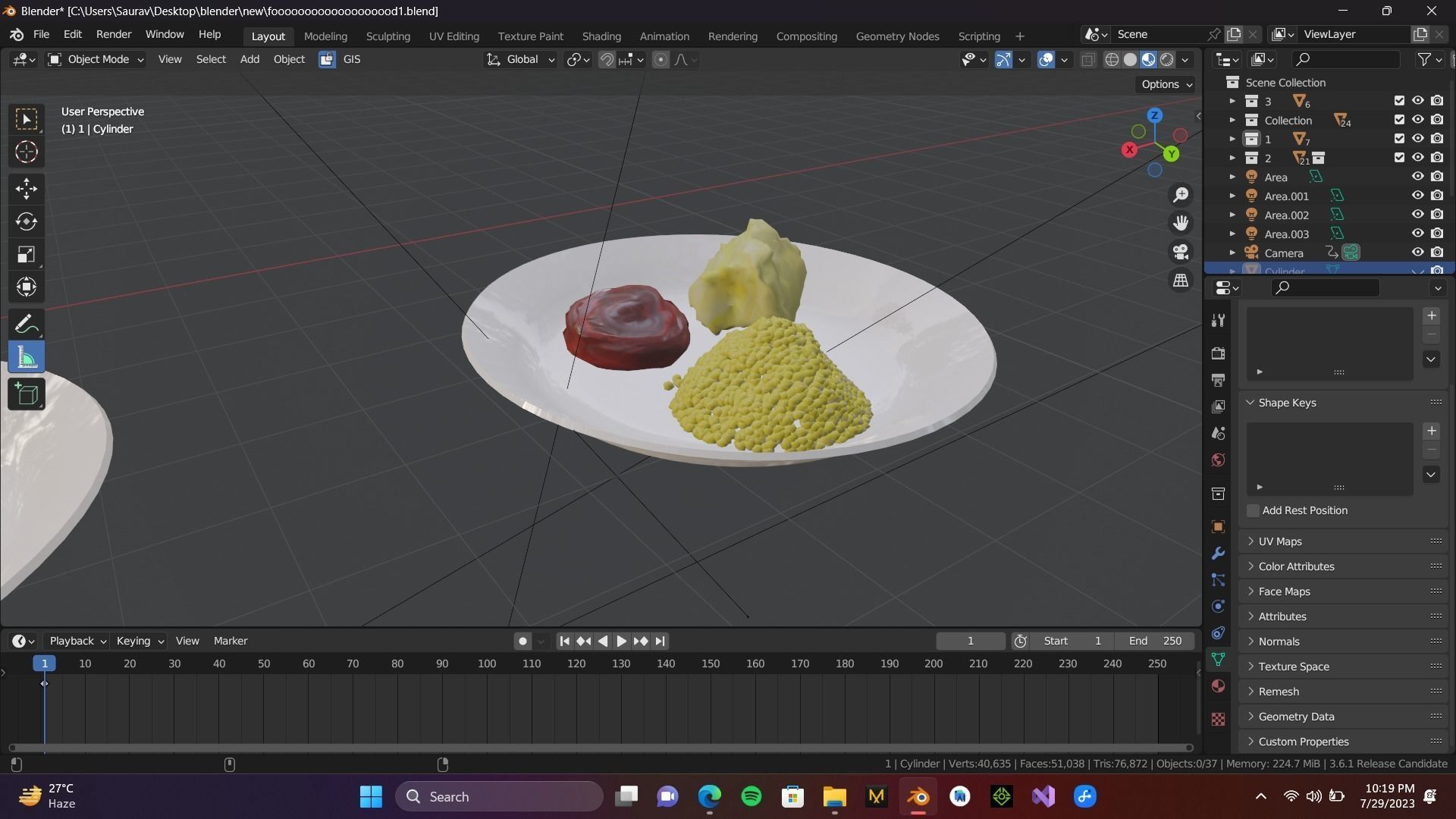Screen dimensions: 1456x819
Task: Hide the Area.001 light in outliner
Action: coord(1417,196)
